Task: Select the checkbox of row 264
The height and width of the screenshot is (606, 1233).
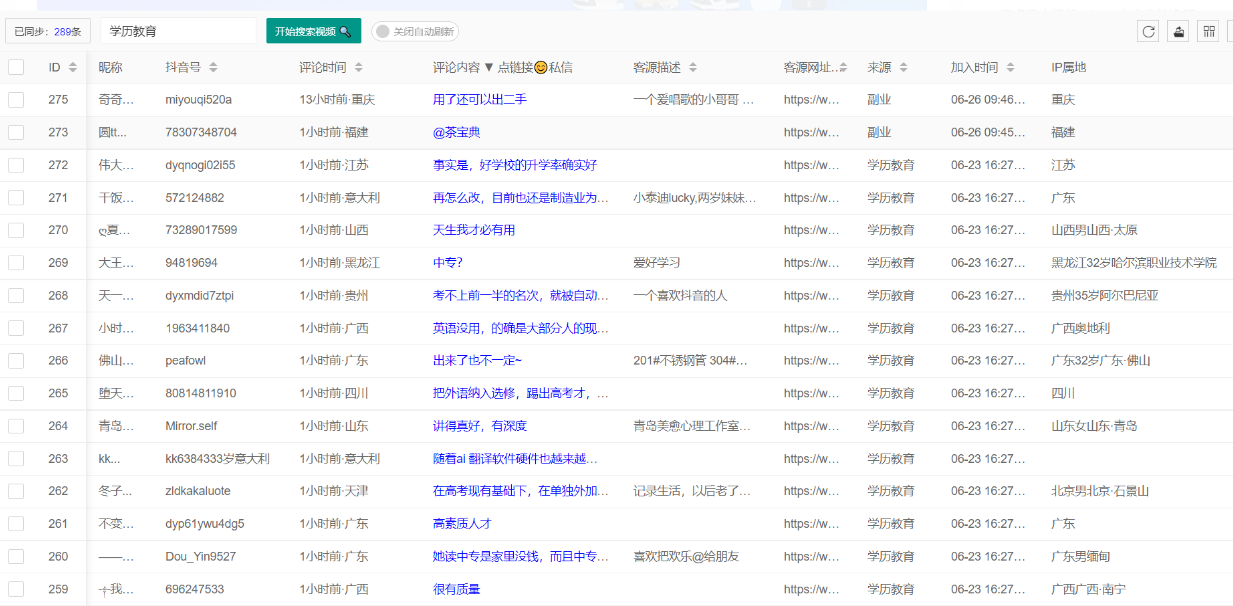Action: pyautogui.click(x=16, y=426)
